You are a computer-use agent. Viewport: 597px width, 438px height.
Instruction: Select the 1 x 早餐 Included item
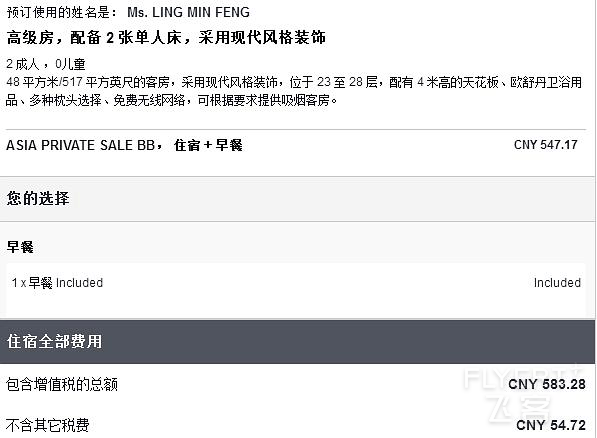point(57,283)
